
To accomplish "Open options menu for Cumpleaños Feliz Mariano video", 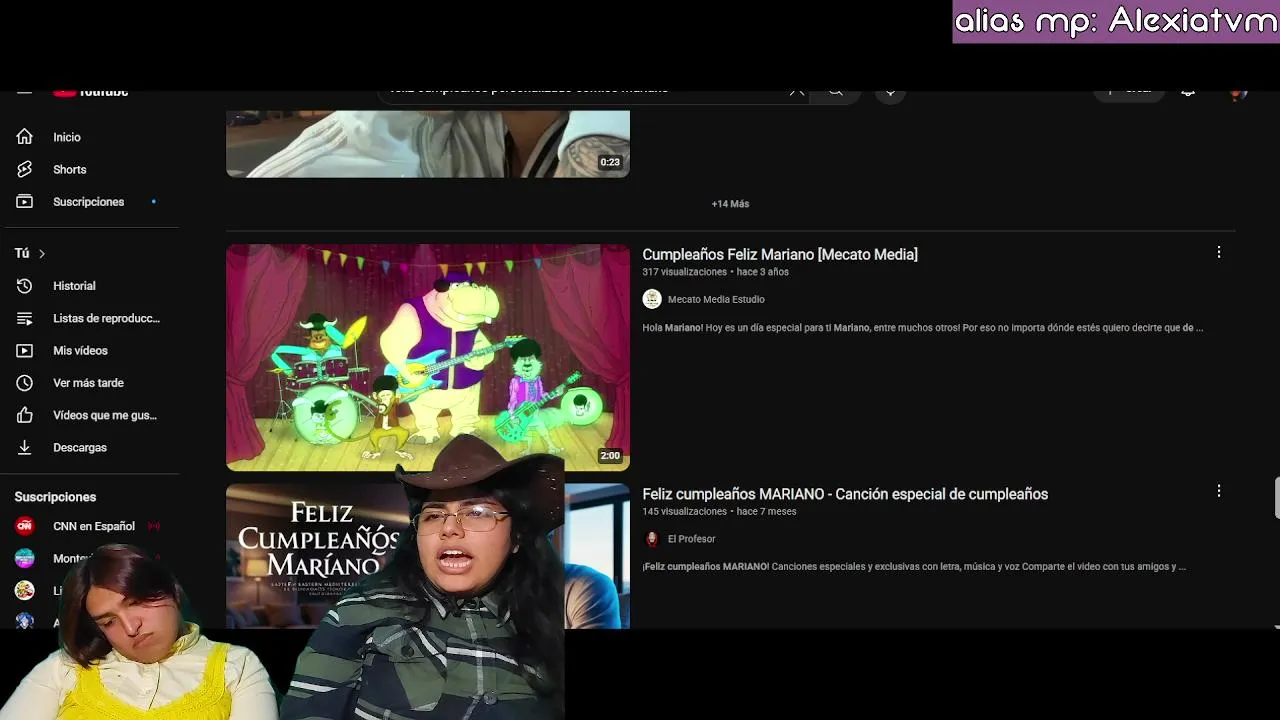I will coord(1218,253).
